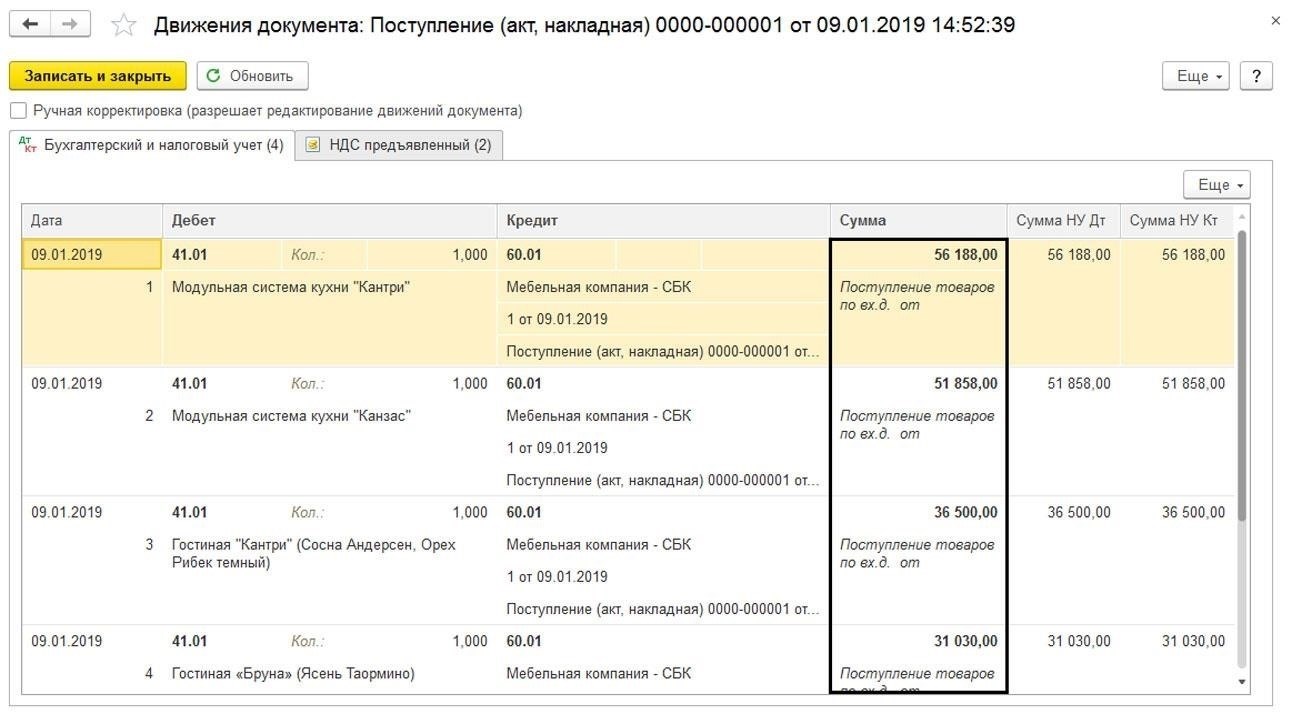Viewport: 1292px width, 714px height.
Task: Open help with the question mark button
Action: tap(1256, 76)
